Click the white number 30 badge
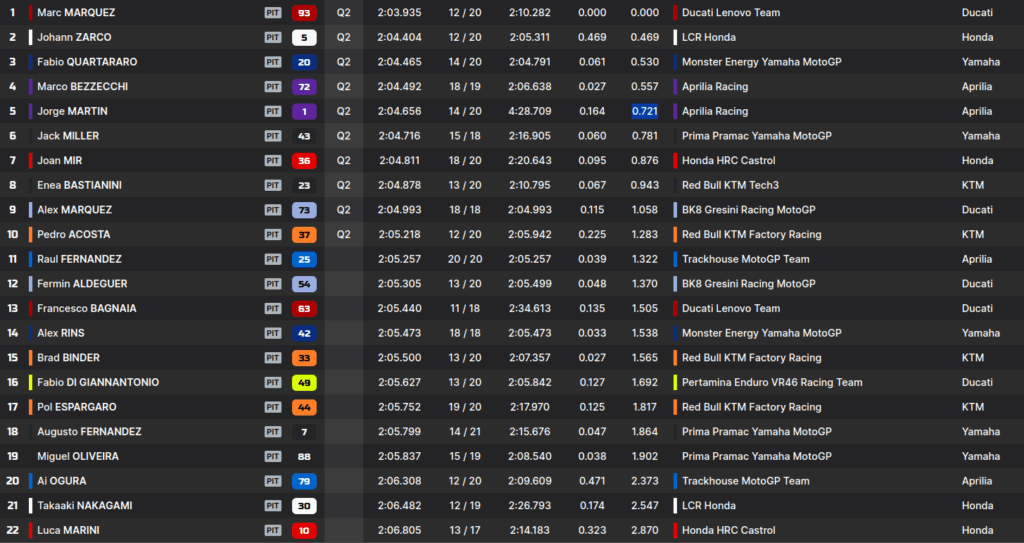The width and height of the screenshot is (1024, 543). (x=304, y=506)
